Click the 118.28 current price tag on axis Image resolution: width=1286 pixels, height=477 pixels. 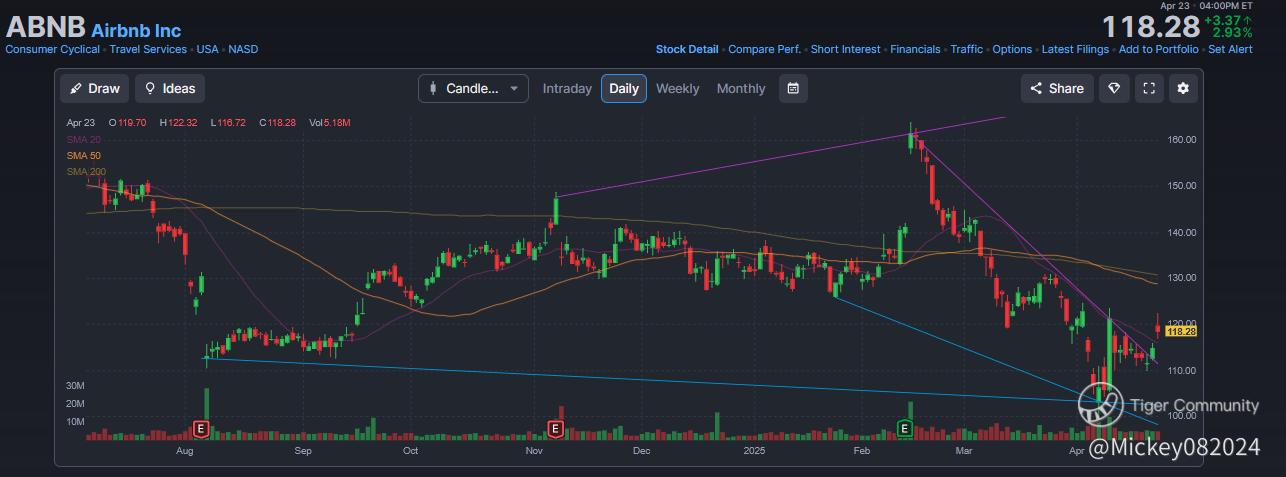pos(1182,331)
